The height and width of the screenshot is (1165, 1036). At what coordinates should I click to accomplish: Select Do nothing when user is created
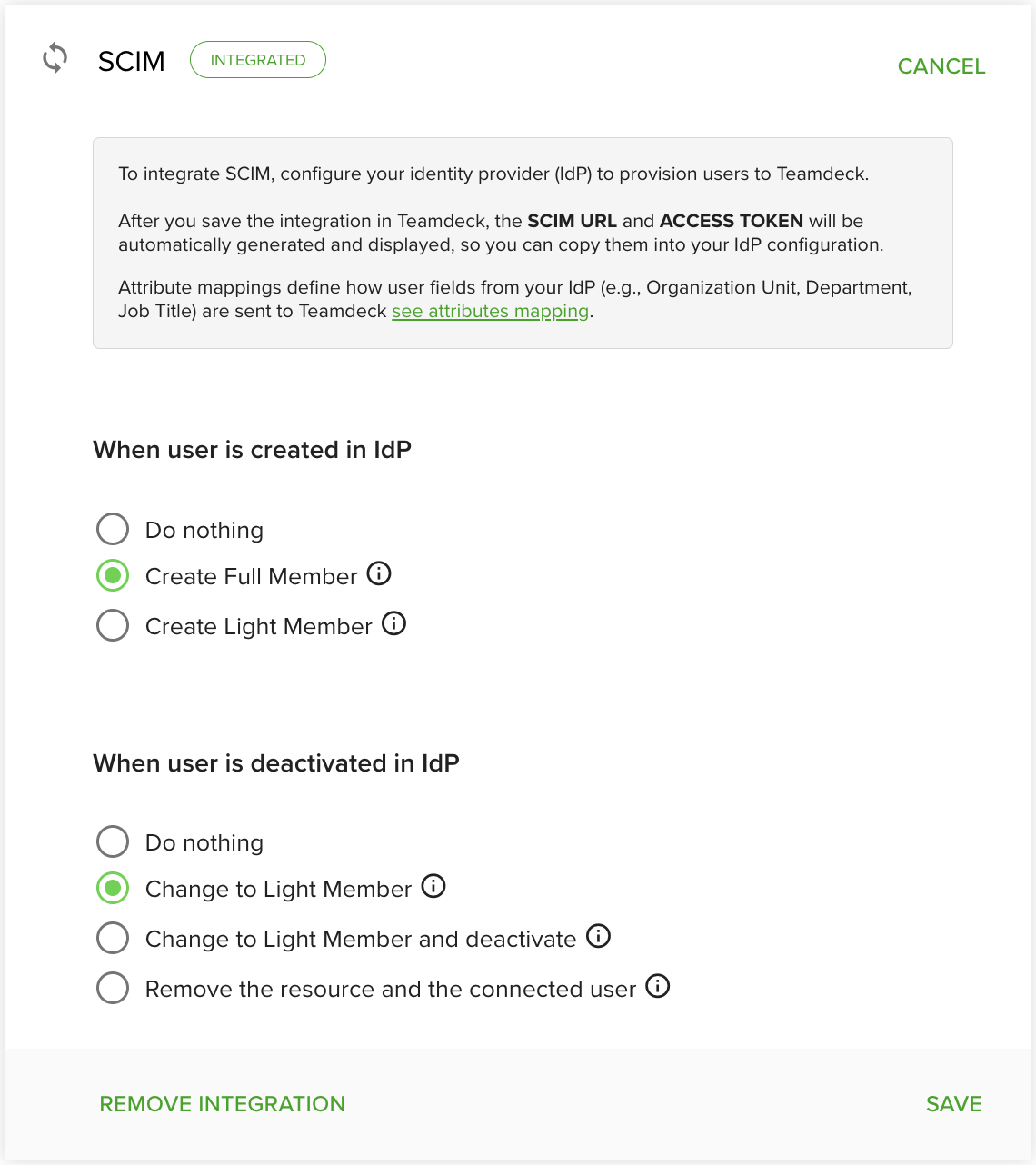[113, 529]
